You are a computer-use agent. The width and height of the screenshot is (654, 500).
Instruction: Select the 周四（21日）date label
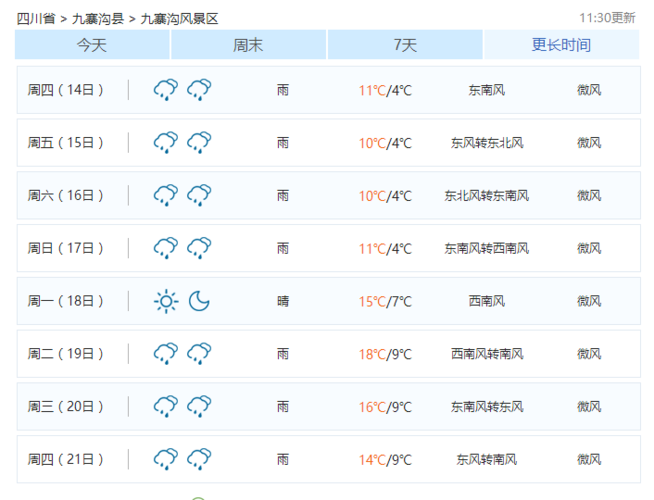[x=65, y=459]
